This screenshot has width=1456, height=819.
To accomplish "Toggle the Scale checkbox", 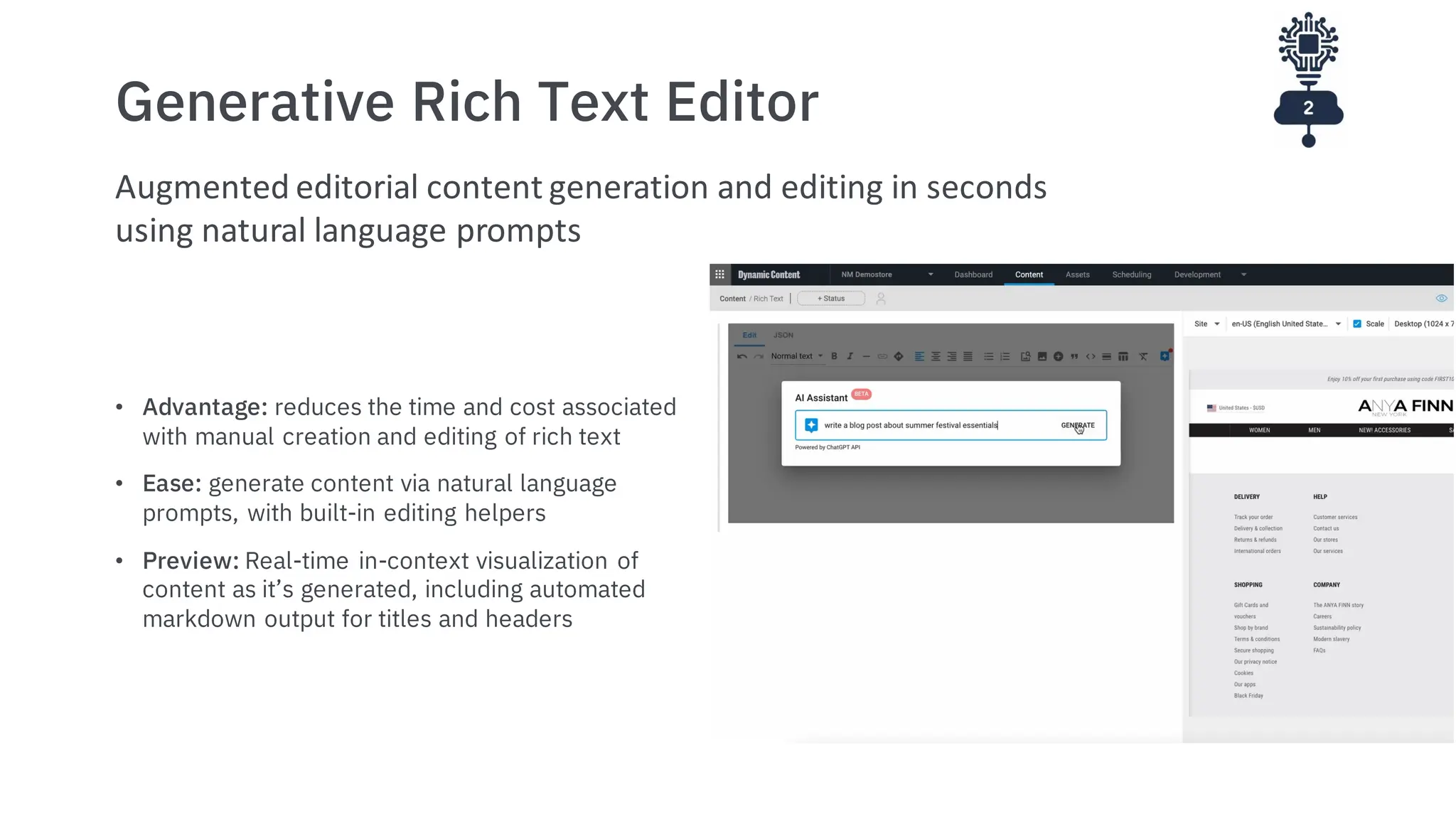I will (1357, 323).
